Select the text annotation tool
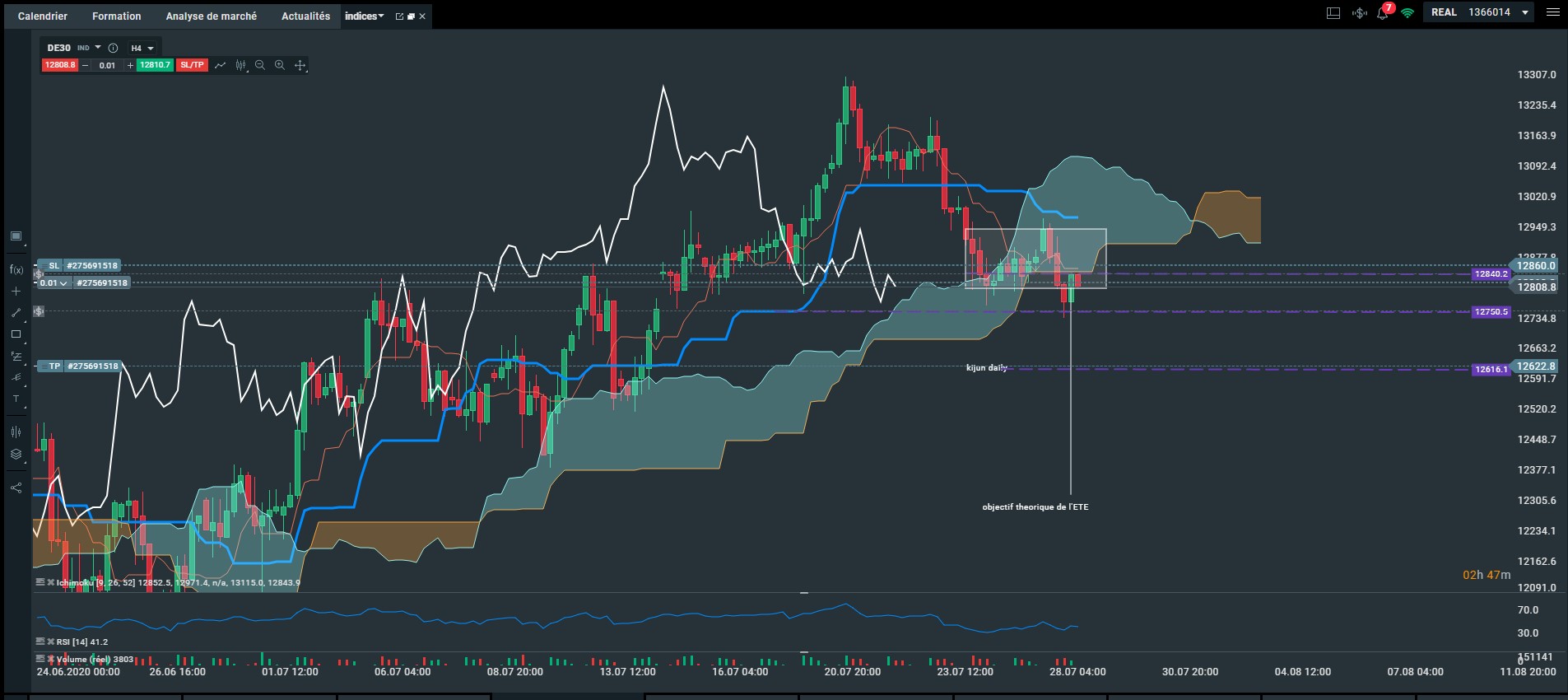The image size is (1568, 700). pos(16,399)
